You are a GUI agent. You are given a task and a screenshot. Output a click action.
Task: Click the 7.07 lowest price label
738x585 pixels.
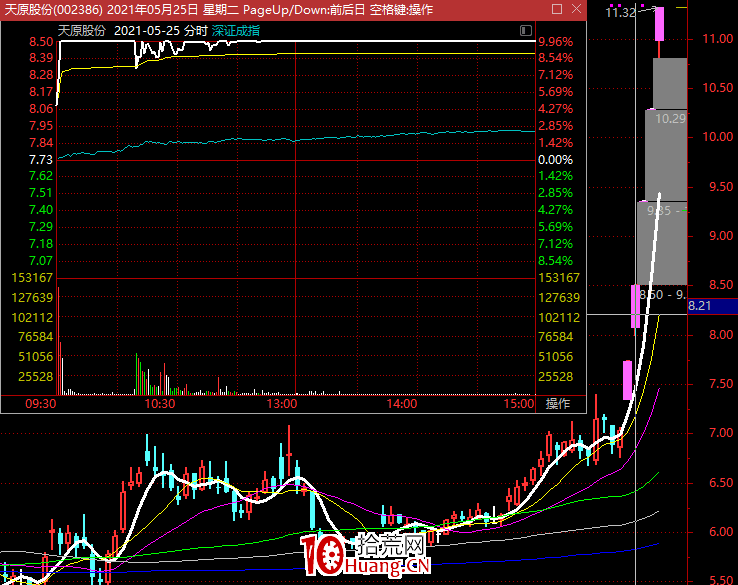point(41,260)
